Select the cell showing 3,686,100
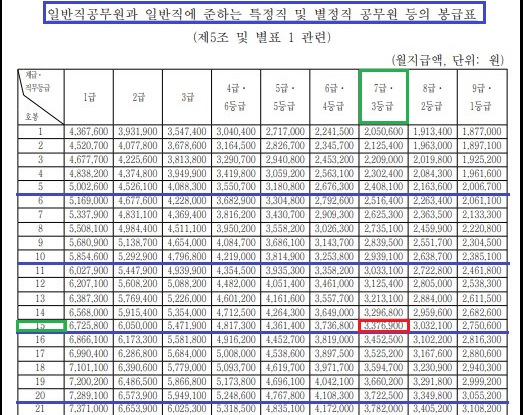Screen dimensions: 523x415 285,243
